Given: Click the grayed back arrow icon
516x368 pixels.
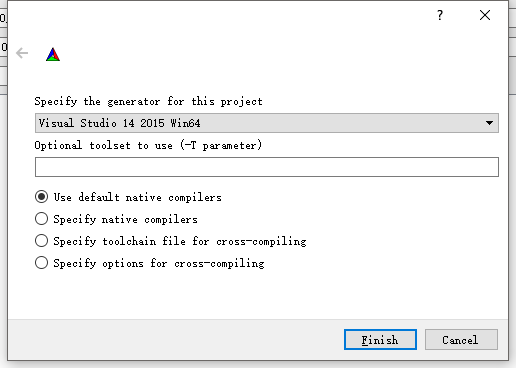Looking at the screenshot, I should point(22,53).
